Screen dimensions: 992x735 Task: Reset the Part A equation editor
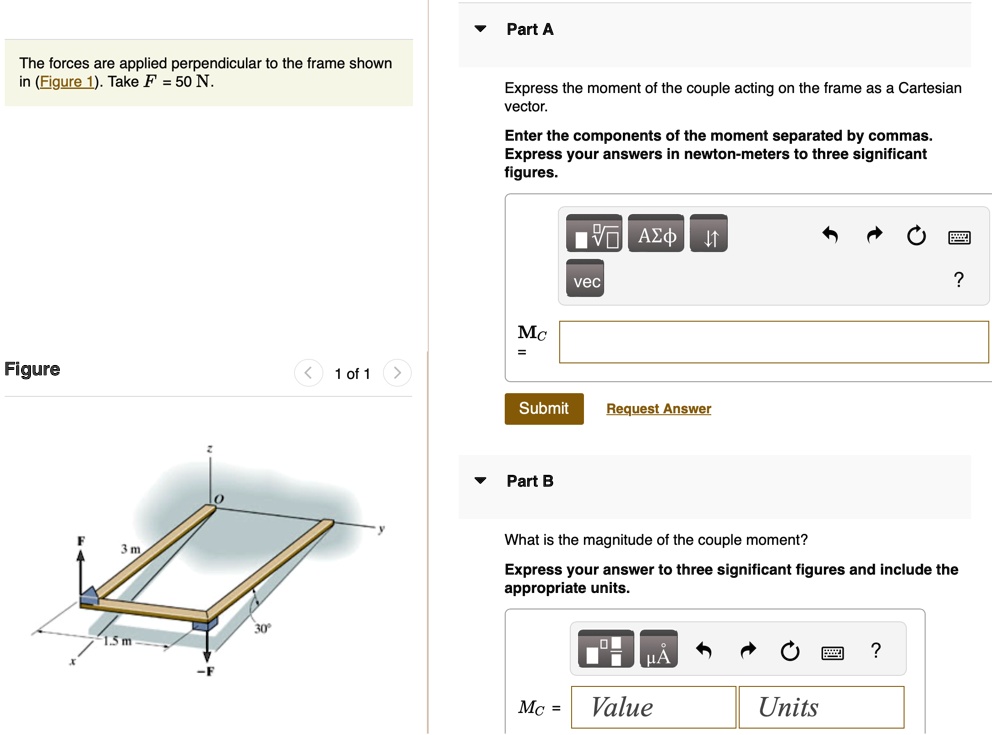click(x=916, y=234)
